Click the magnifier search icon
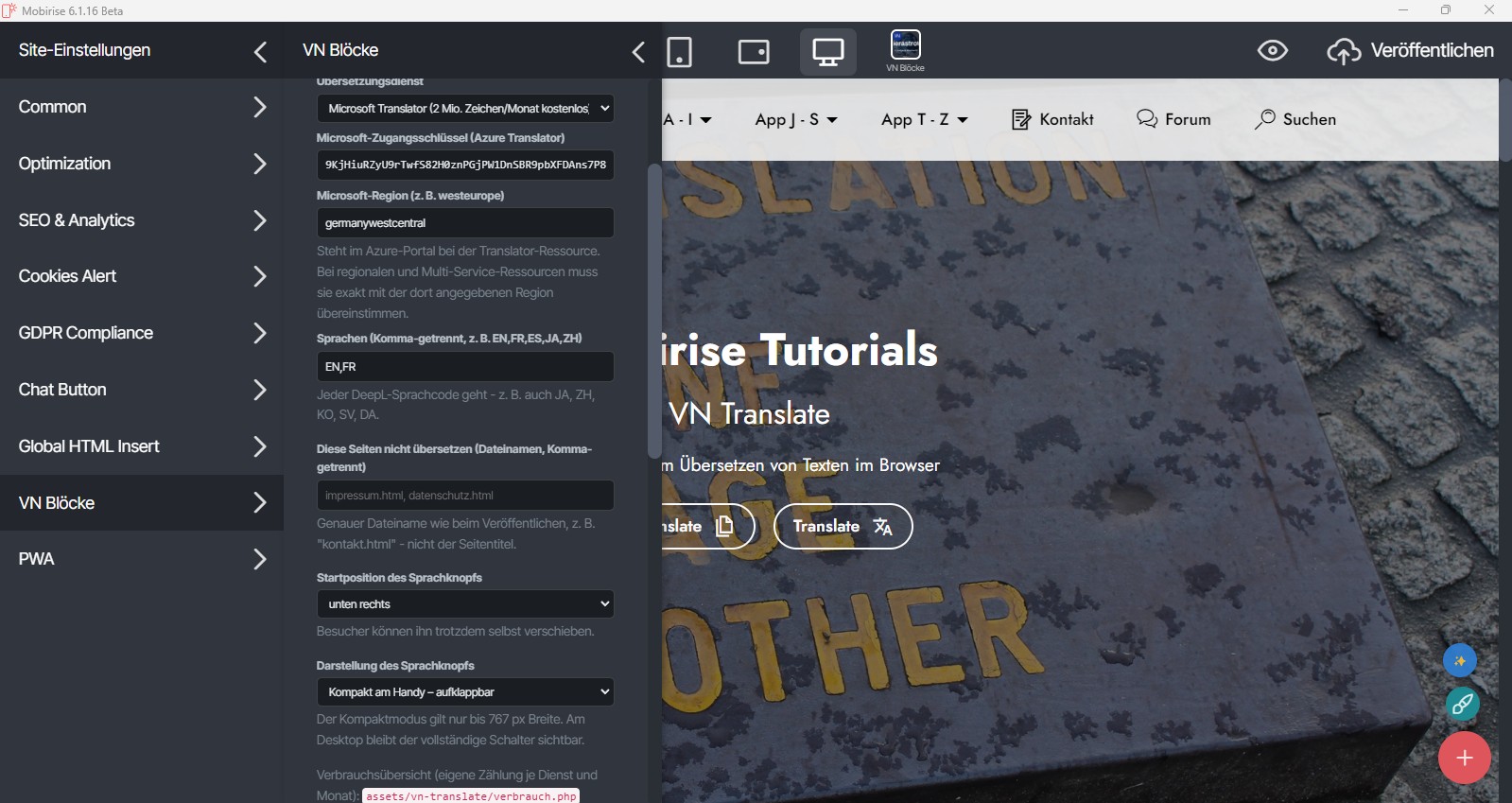Image resolution: width=1512 pixels, height=803 pixels. click(1264, 119)
